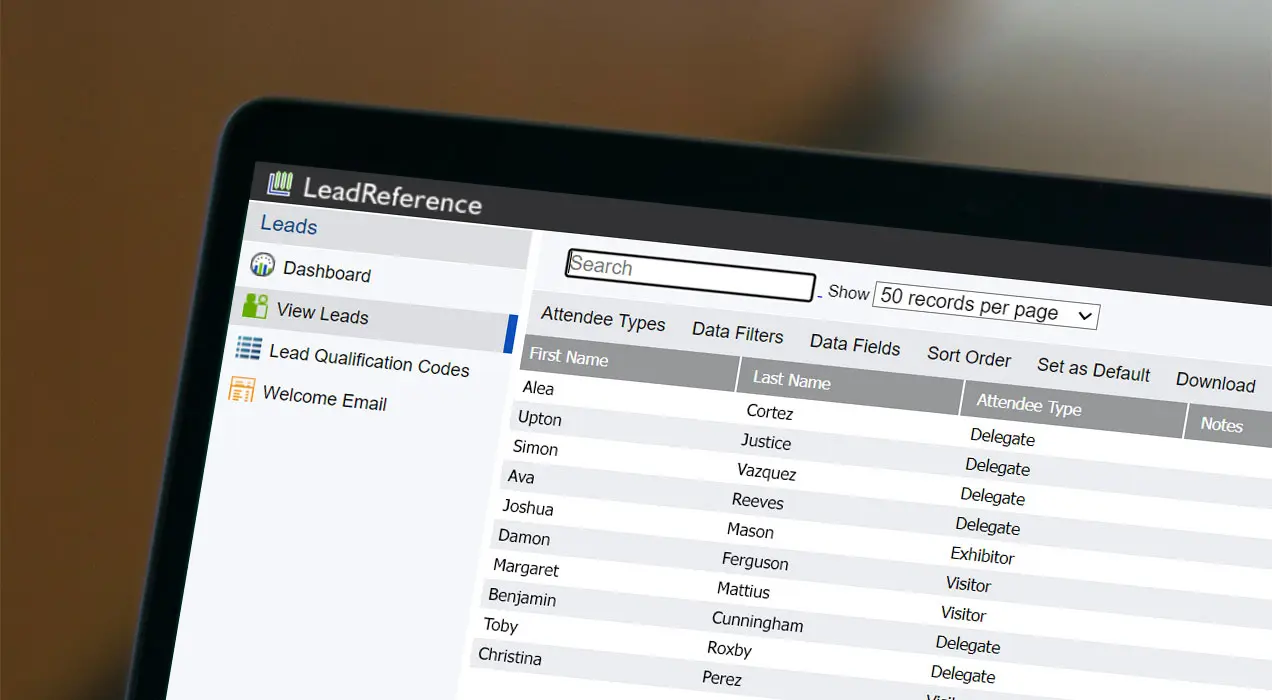The height and width of the screenshot is (700, 1272).
Task: Click the Attendee Type column header
Action: (x=1028, y=405)
